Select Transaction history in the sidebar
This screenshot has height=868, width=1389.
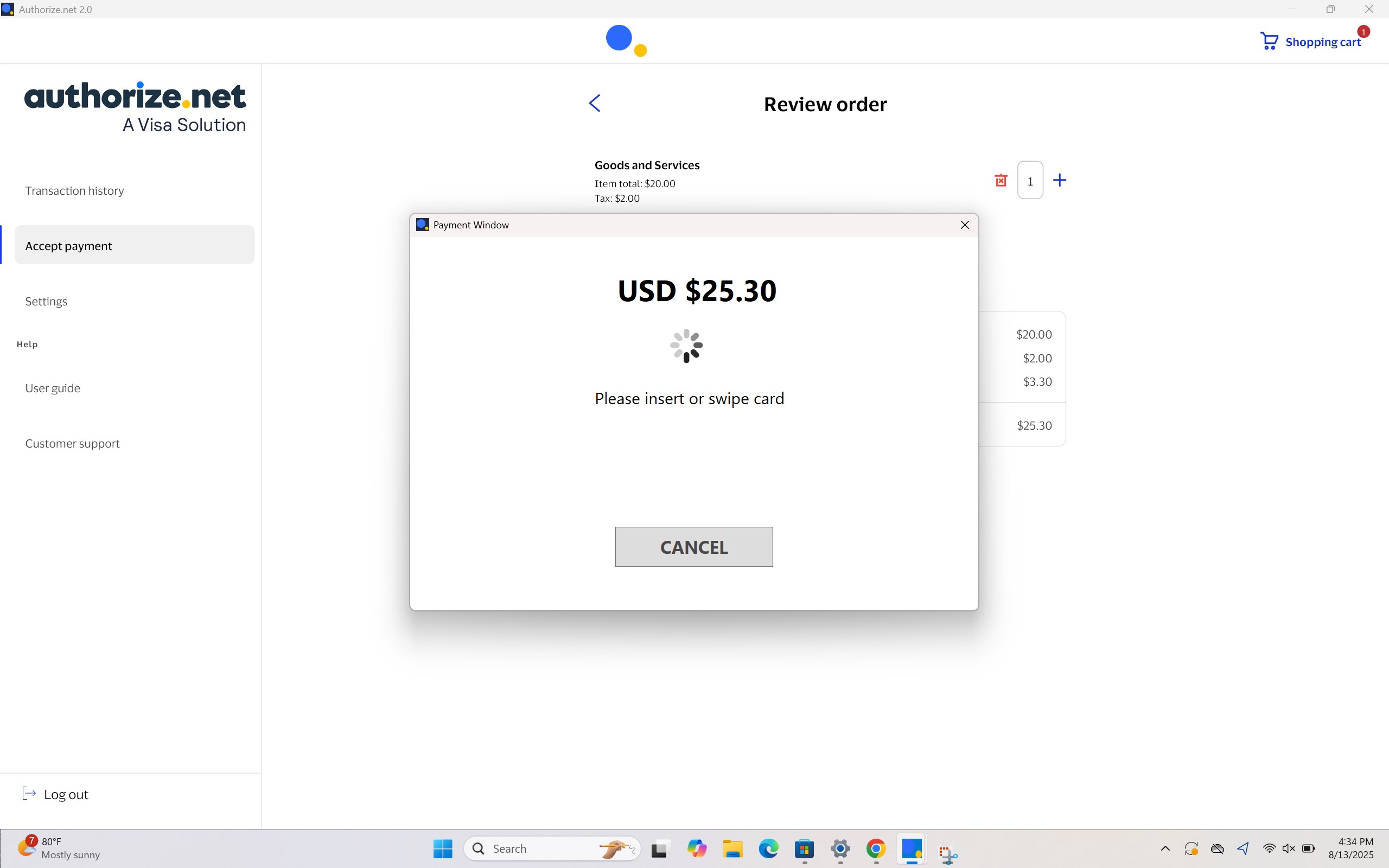pyautogui.click(x=75, y=190)
